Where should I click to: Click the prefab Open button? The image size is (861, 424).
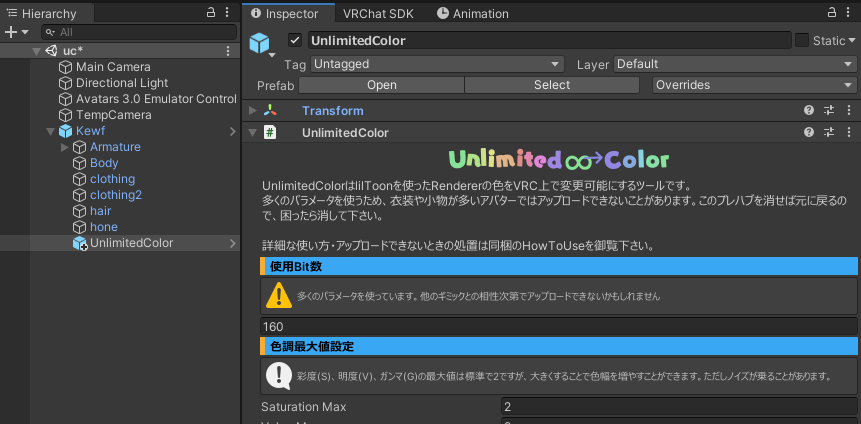pyautogui.click(x=382, y=85)
